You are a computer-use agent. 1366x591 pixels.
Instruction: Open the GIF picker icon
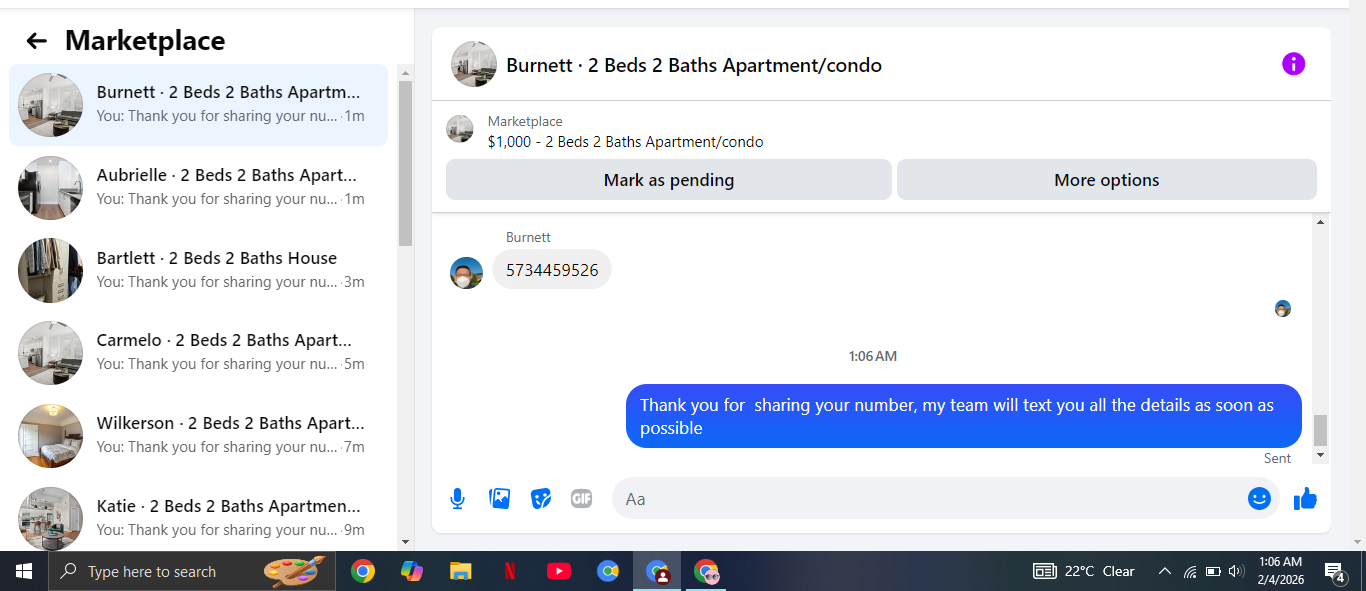(582, 498)
